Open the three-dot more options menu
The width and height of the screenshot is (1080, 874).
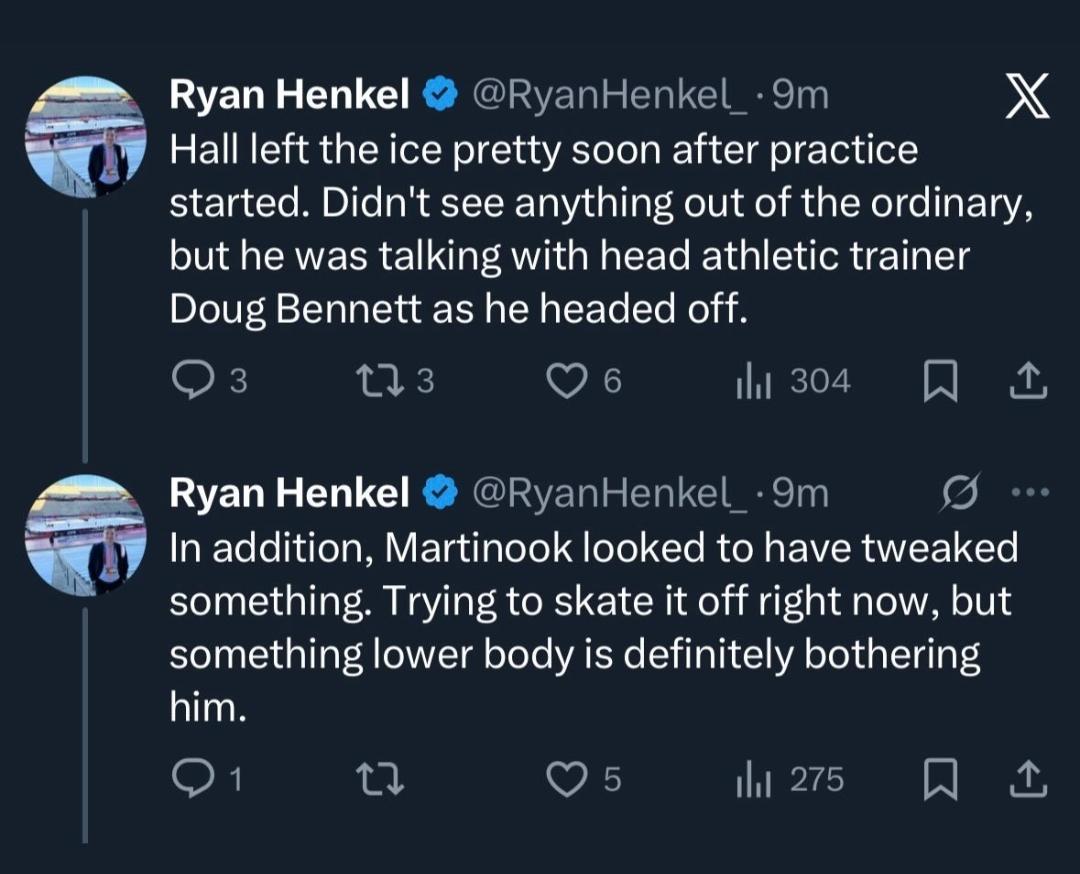coord(1030,492)
